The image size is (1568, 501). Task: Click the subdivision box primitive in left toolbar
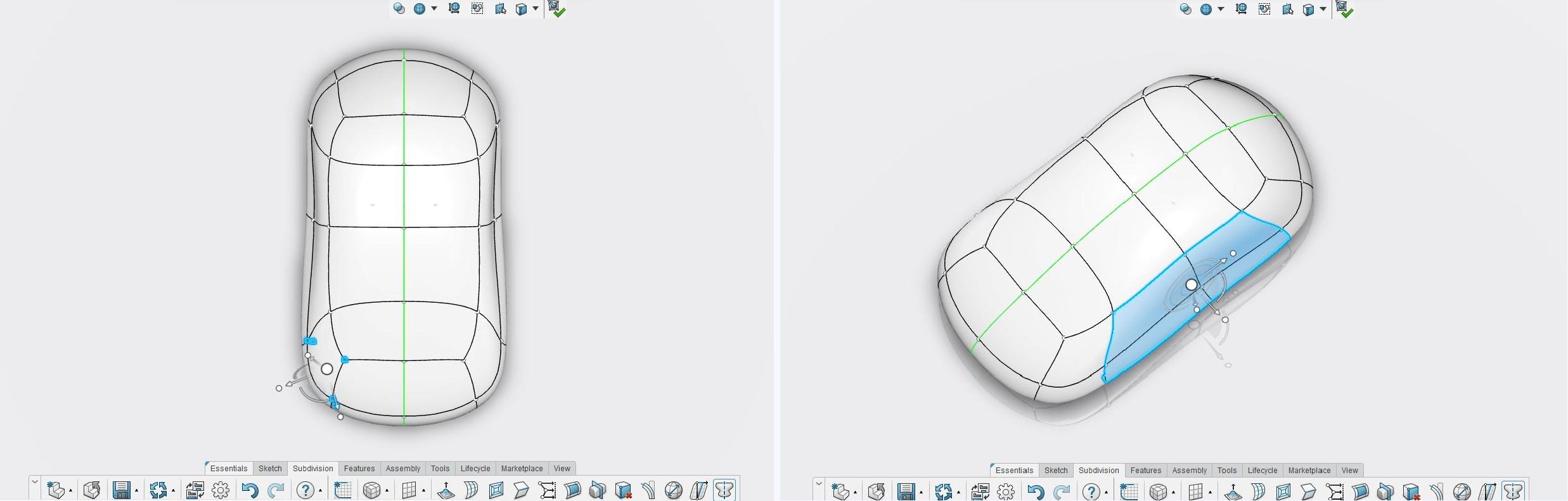(x=371, y=490)
